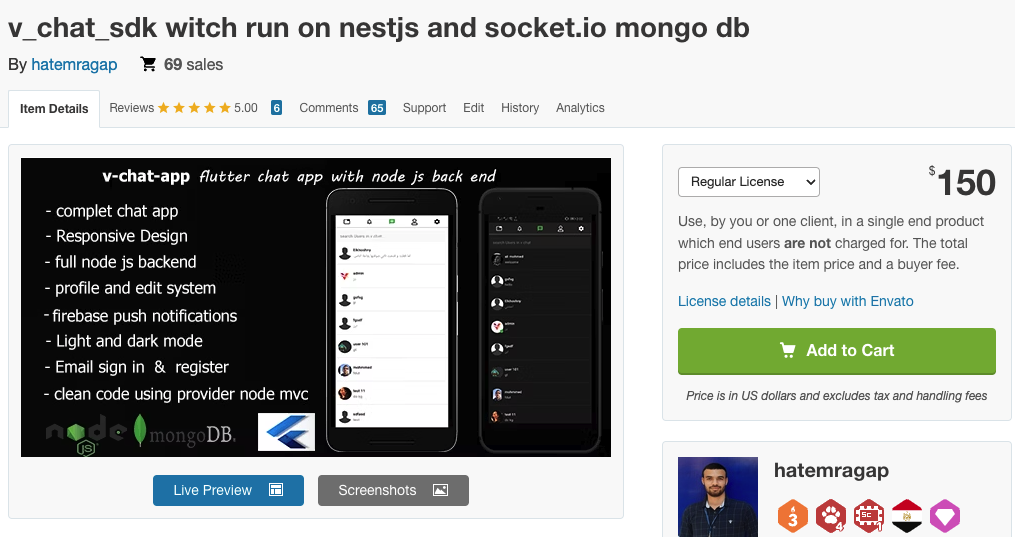
Task: Click the v-chat-app preview banner image
Action: click(316, 307)
